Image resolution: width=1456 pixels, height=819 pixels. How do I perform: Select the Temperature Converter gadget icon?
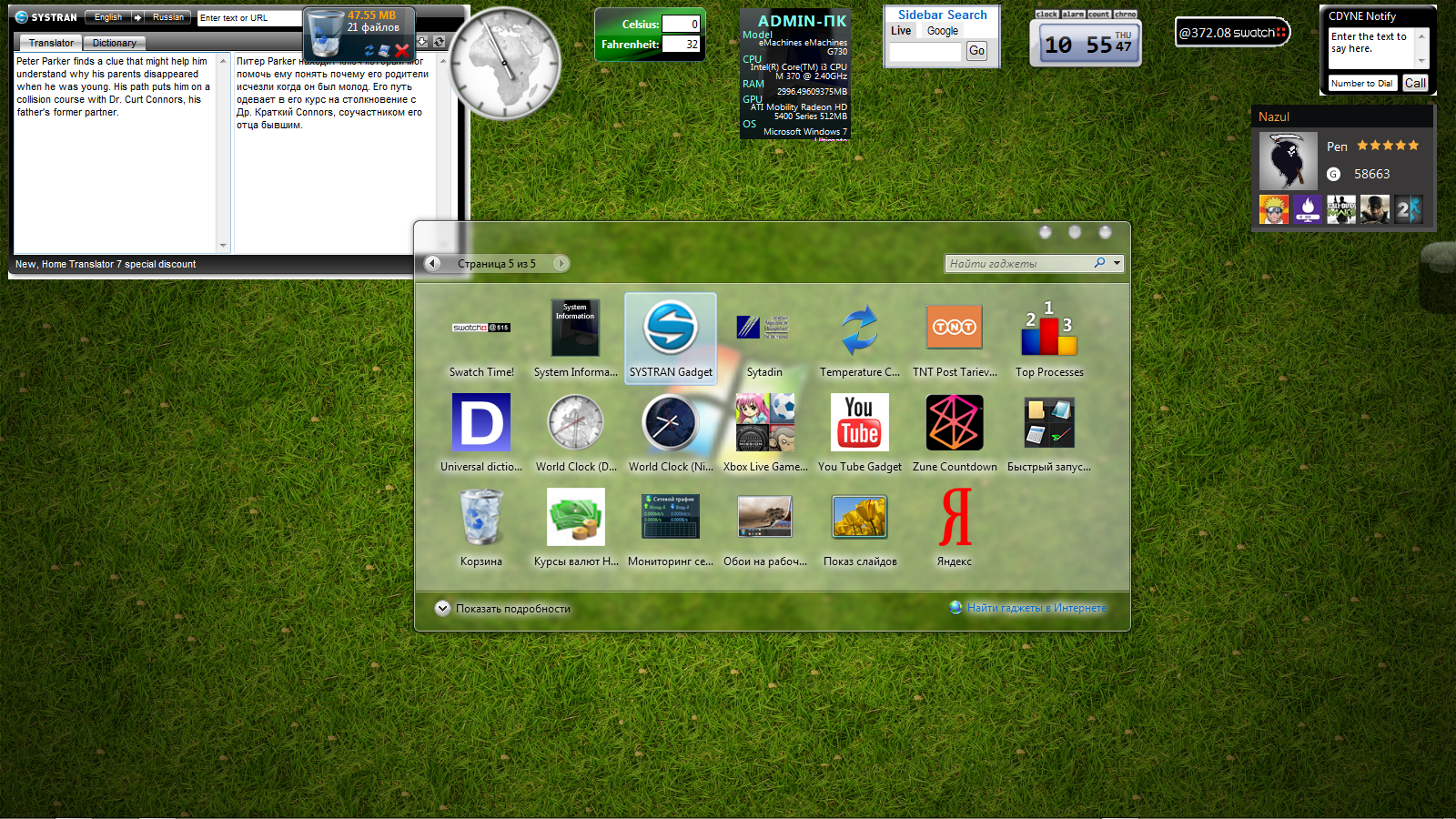pos(859,329)
